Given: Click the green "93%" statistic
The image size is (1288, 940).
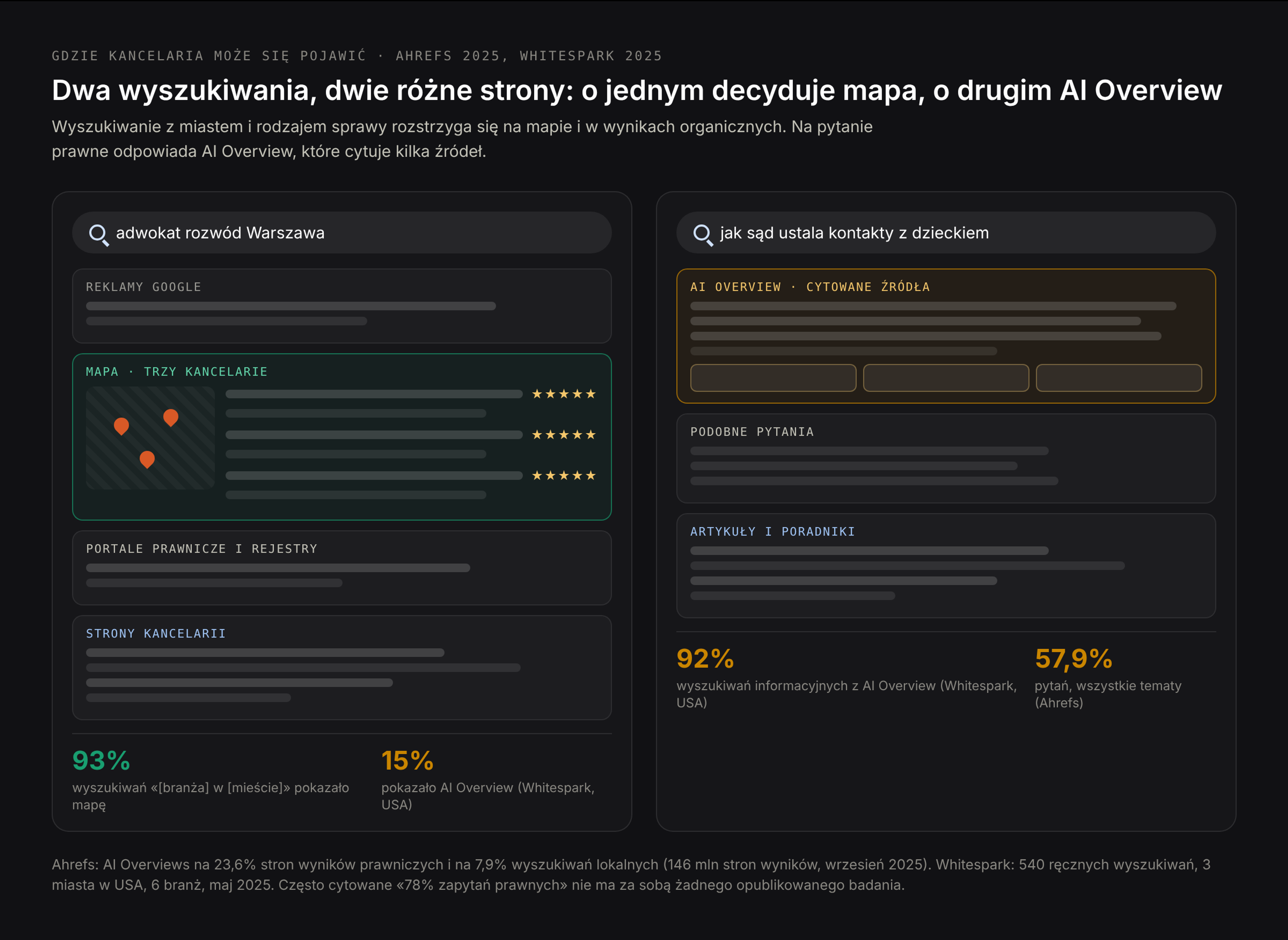Looking at the screenshot, I should point(101,761).
